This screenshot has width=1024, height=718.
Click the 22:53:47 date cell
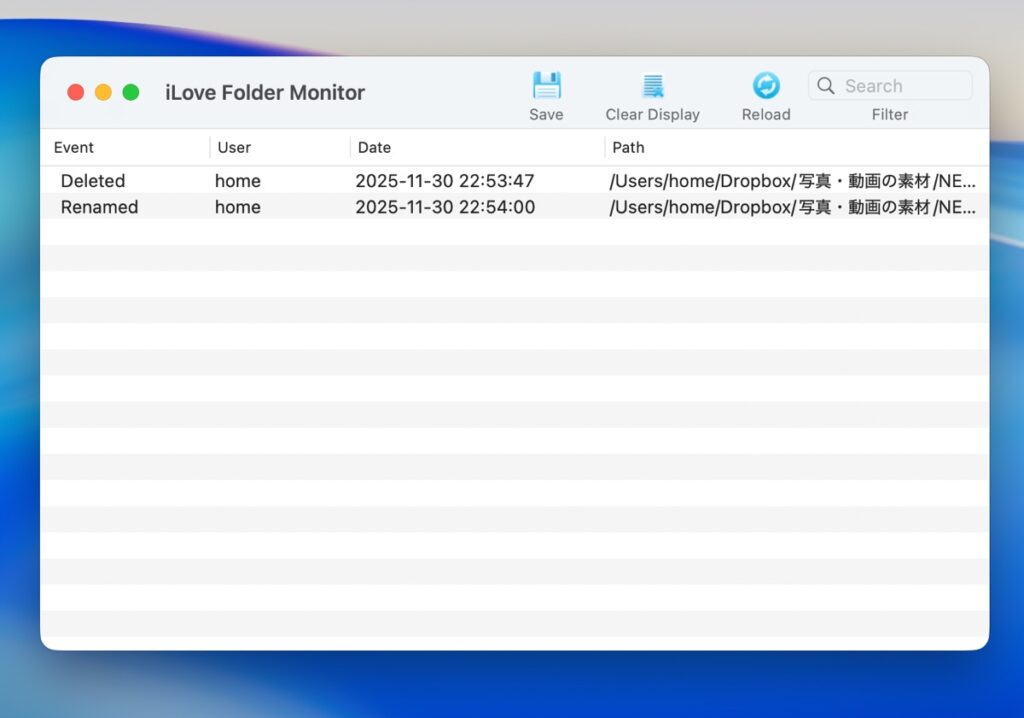tap(445, 181)
